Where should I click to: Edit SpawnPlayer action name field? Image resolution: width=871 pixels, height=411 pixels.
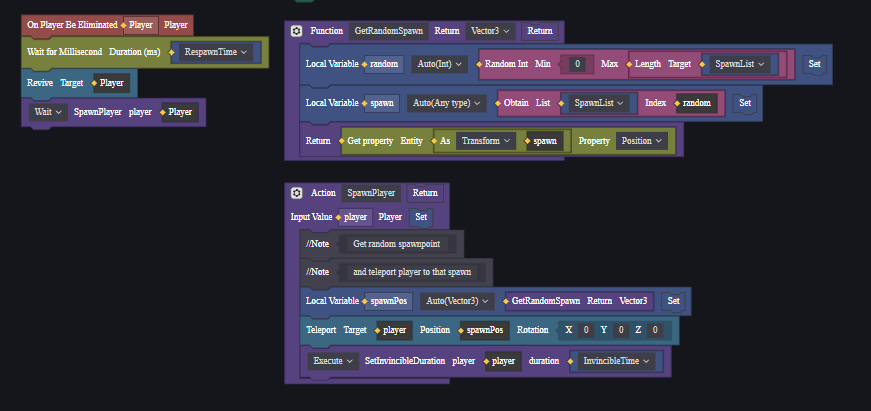(371, 193)
